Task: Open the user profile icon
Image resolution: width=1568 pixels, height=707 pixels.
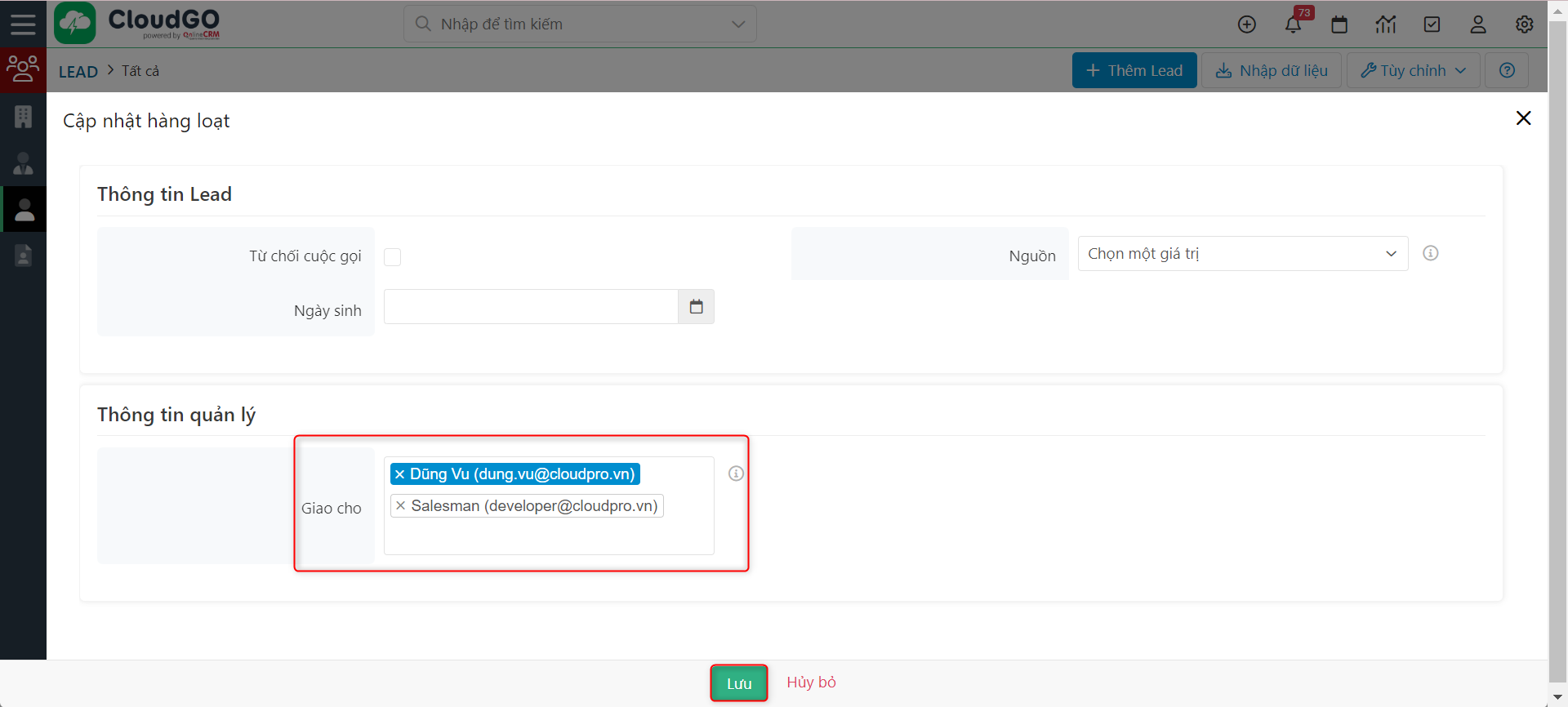Action: tap(1478, 24)
